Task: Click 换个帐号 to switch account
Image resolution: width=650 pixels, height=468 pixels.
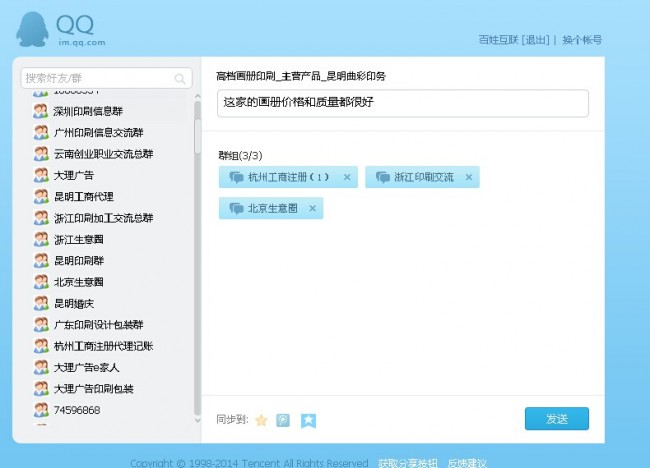Action: click(582, 40)
